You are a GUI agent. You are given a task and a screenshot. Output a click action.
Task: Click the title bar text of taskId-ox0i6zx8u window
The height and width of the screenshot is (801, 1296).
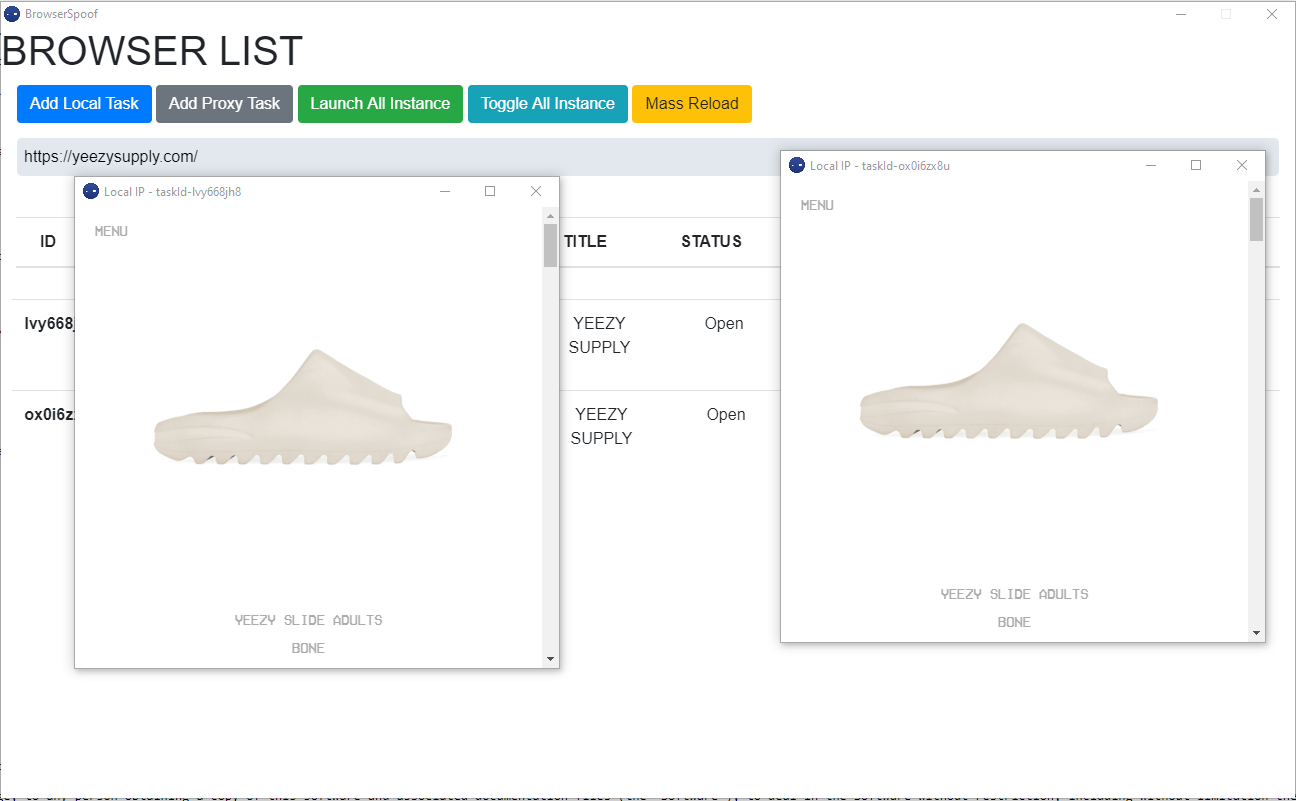[880, 166]
